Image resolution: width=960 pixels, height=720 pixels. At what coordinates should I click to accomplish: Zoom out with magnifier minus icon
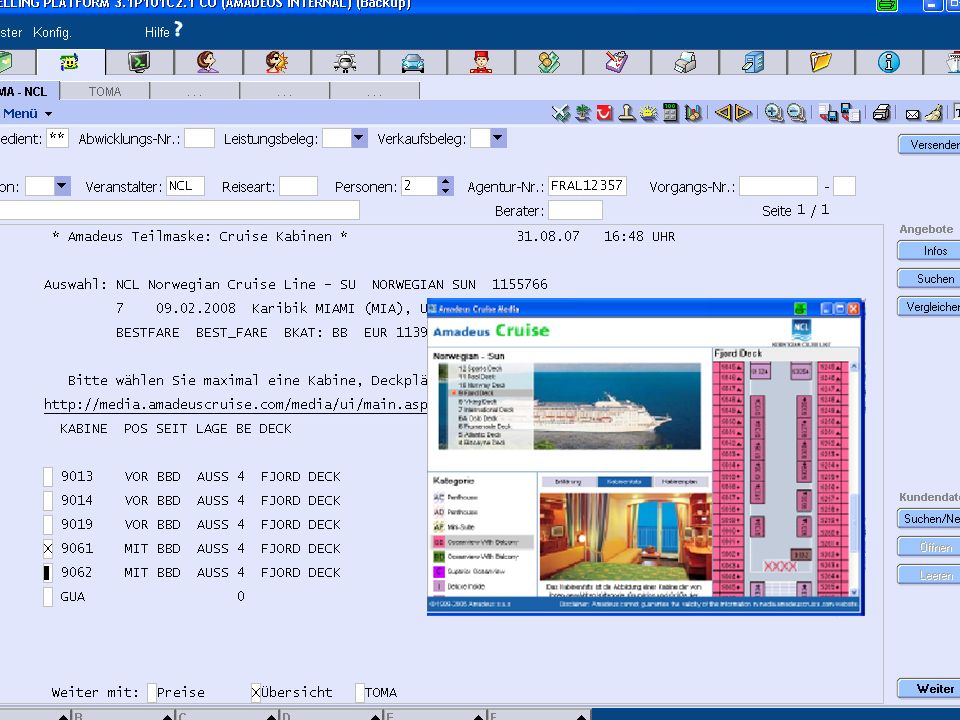click(x=796, y=113)
